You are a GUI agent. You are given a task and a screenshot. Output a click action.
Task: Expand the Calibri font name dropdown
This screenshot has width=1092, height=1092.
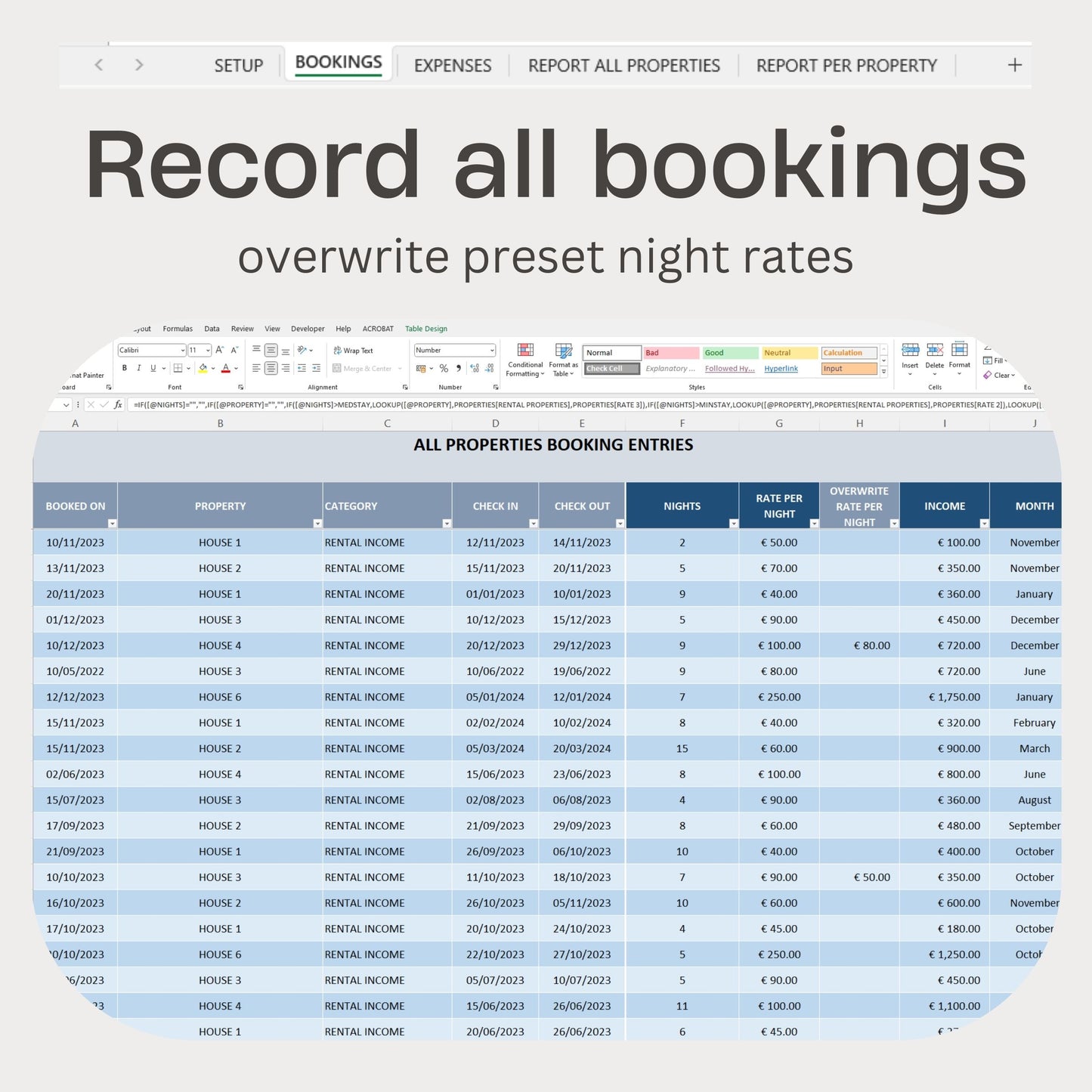click(183, 351)
